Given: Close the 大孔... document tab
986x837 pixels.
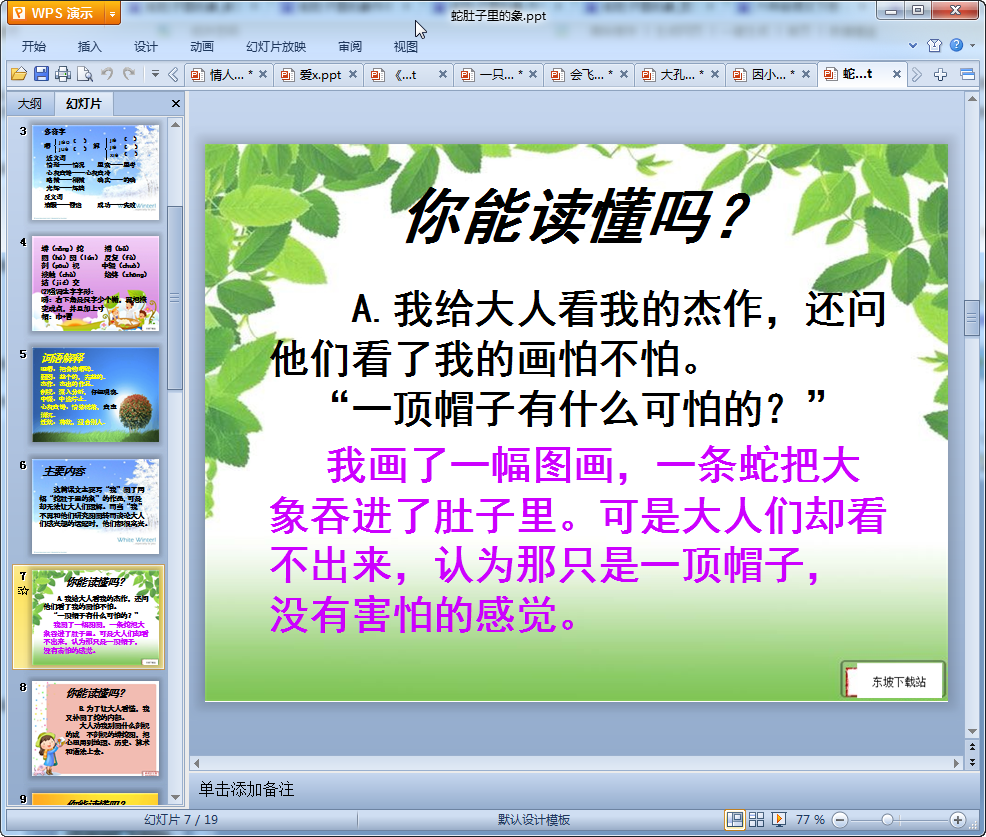Looking at the screenshot, I should click(x=714, y=74).
